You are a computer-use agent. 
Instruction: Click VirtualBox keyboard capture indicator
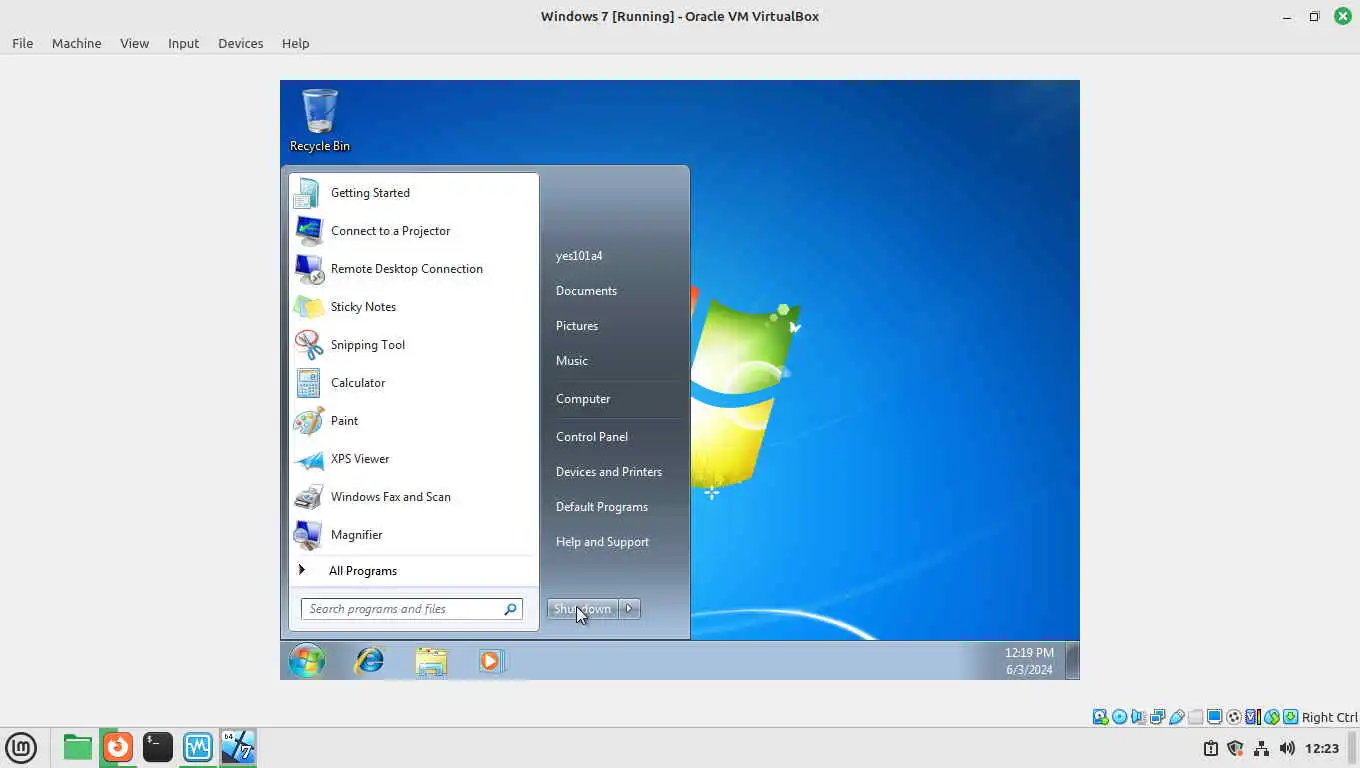point(1291,717)
